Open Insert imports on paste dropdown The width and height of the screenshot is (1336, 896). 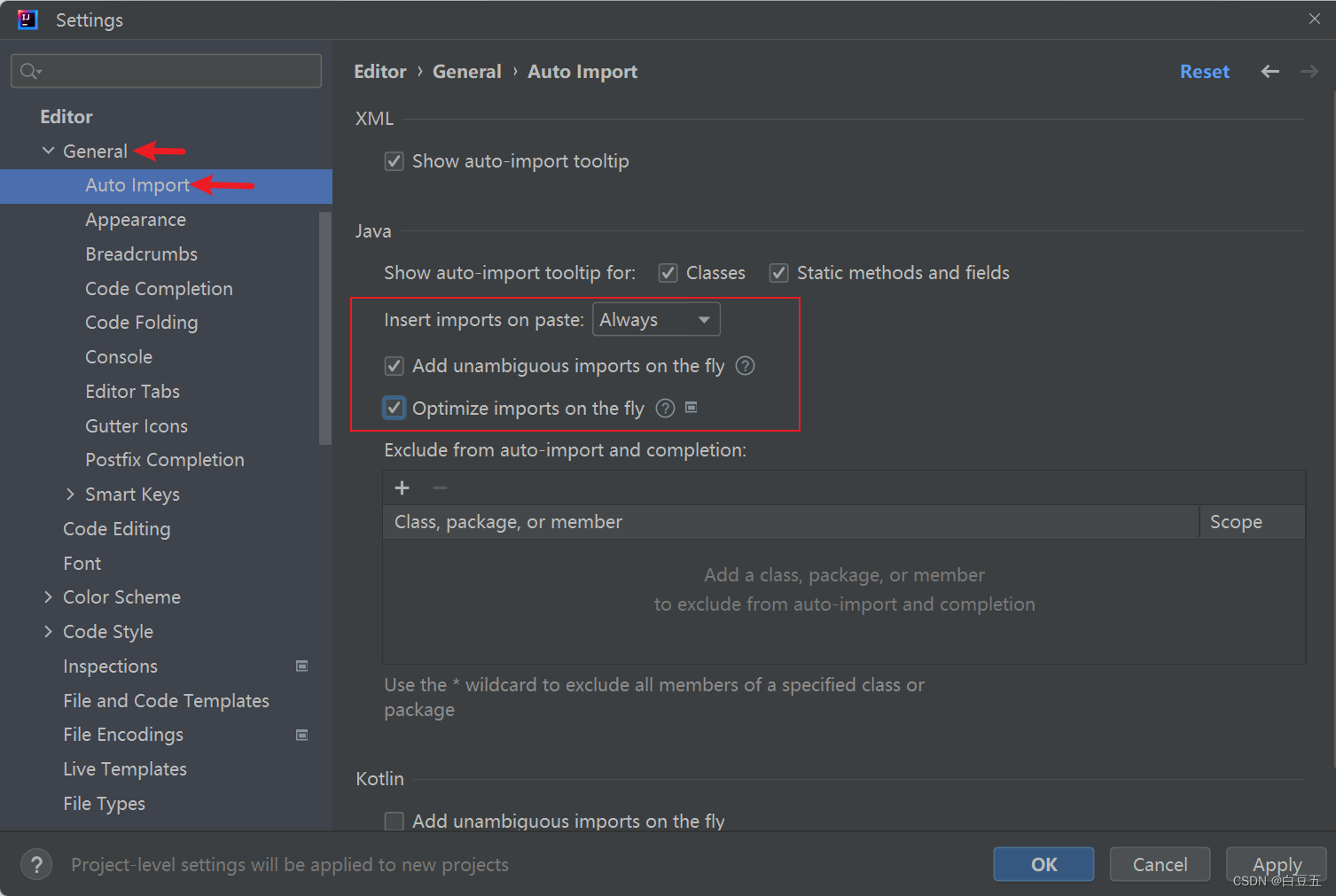[656, 320]
